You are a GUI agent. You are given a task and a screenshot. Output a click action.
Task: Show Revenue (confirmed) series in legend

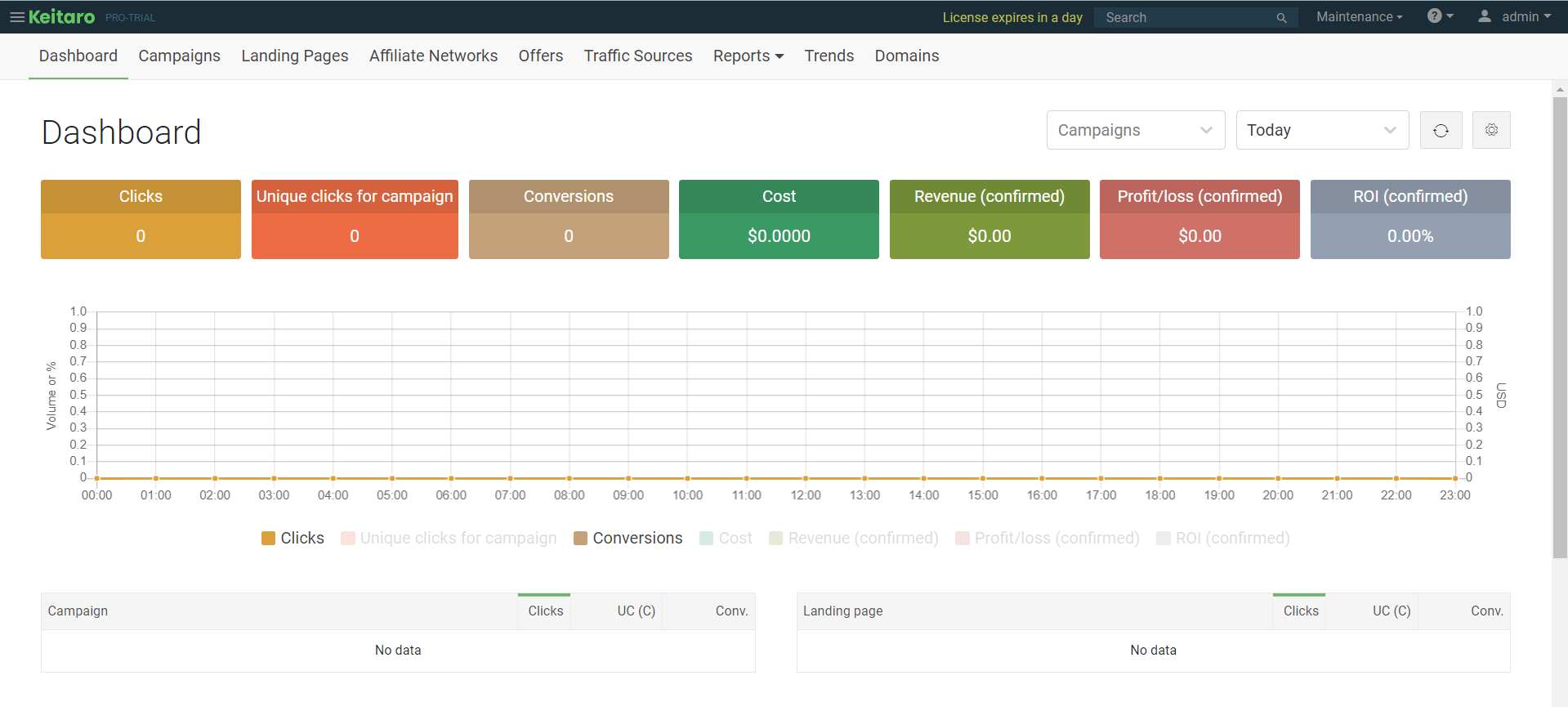(853, 538)
